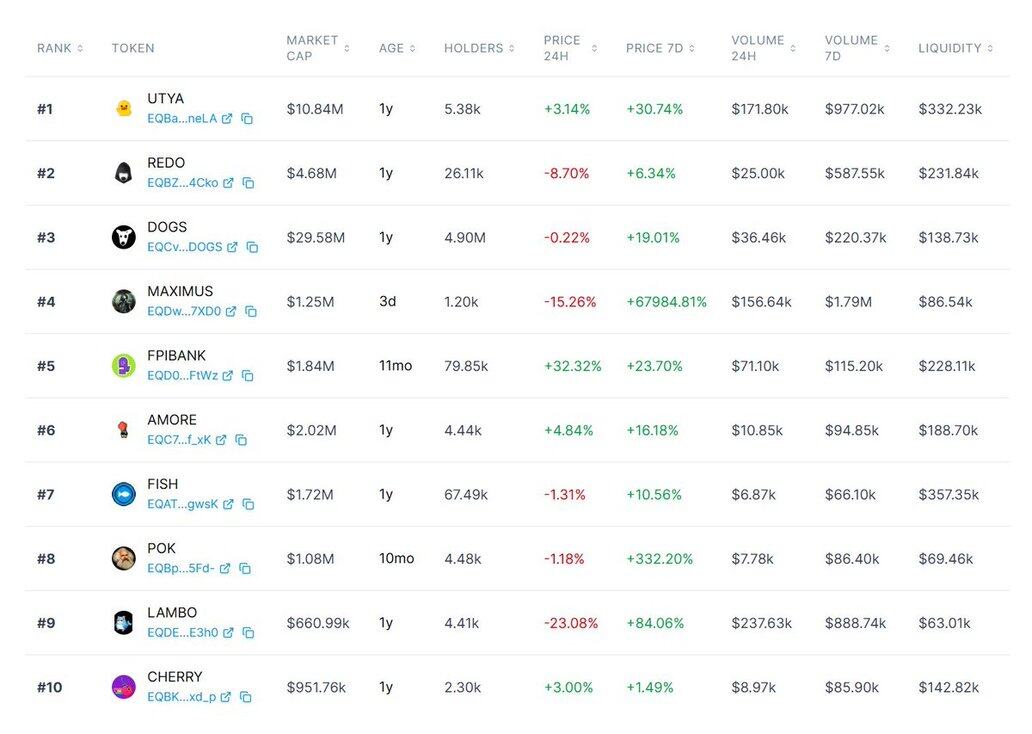Copy the UTYA token address
The image size is (1032, 734).
tap(247, 119)
